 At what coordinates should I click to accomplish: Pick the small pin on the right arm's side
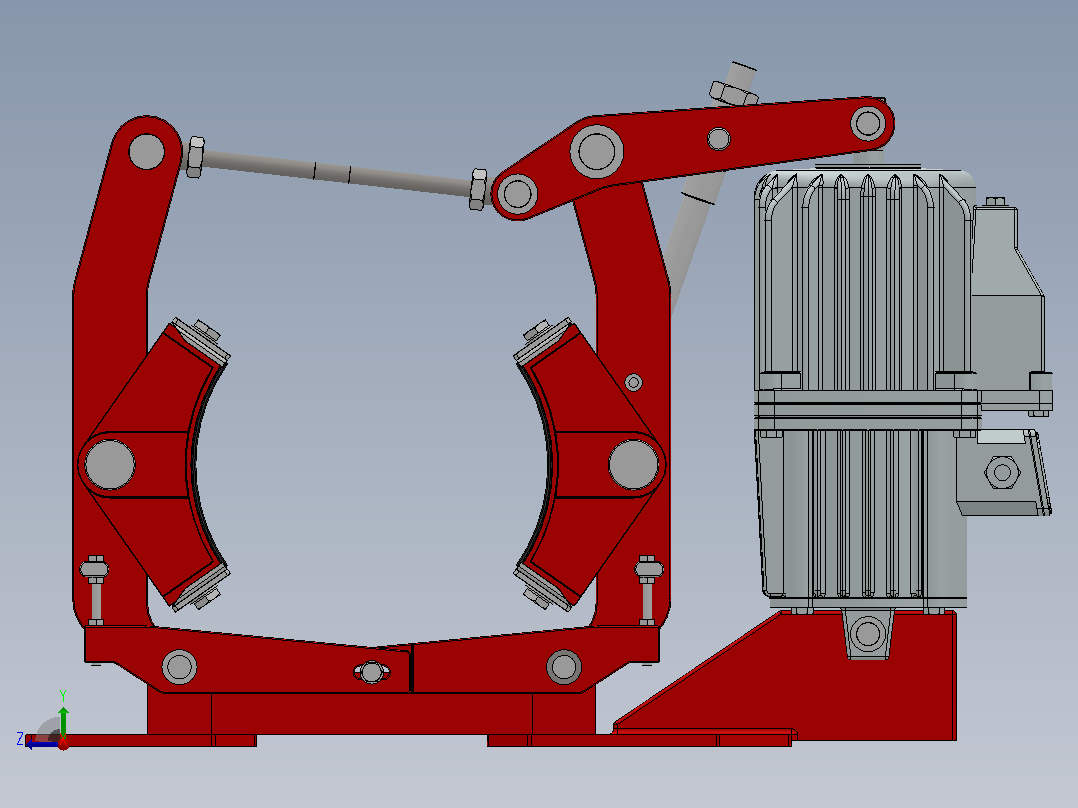point(633,382)
